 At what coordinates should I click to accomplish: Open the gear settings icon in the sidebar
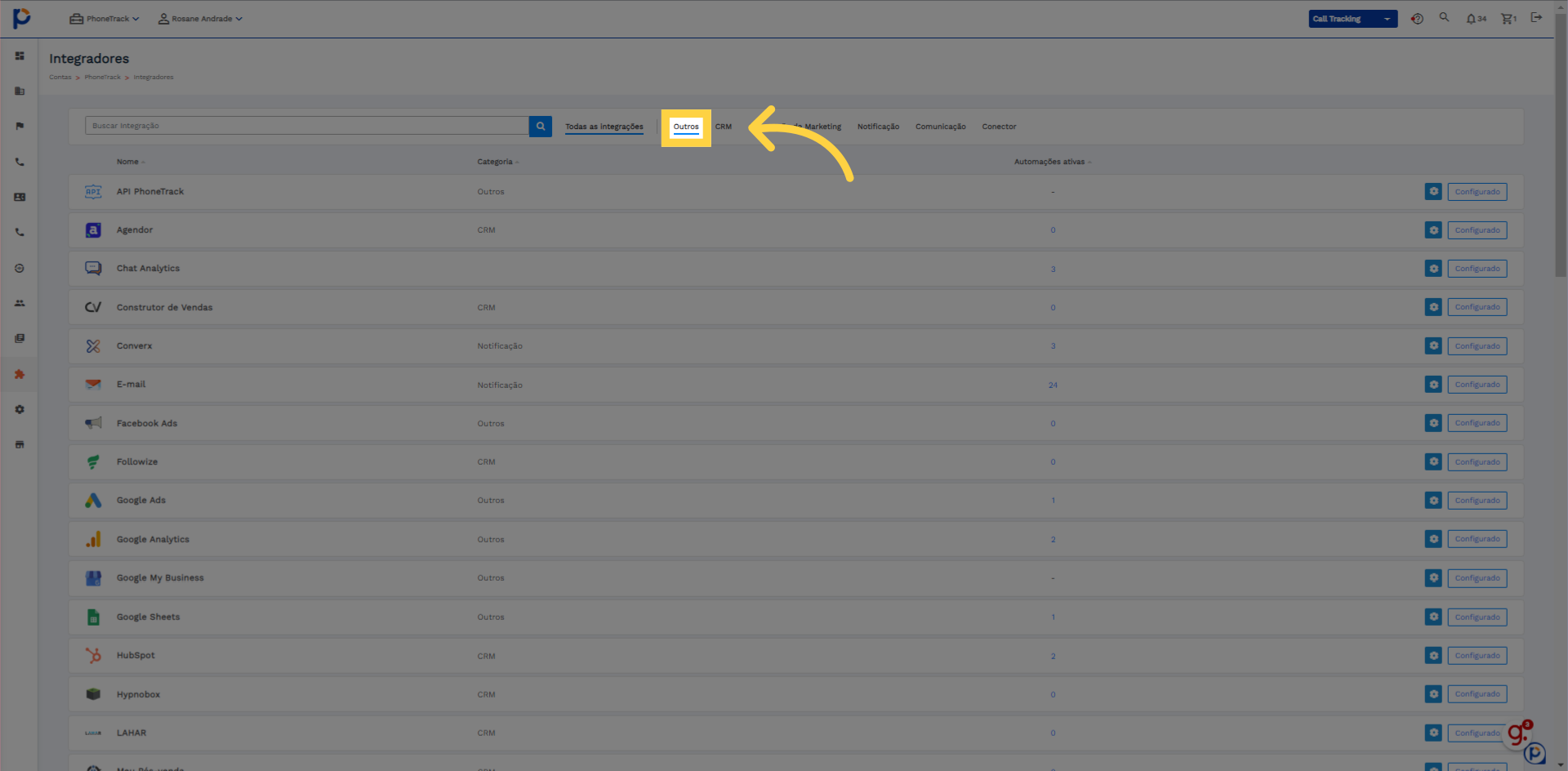point(20,409)
